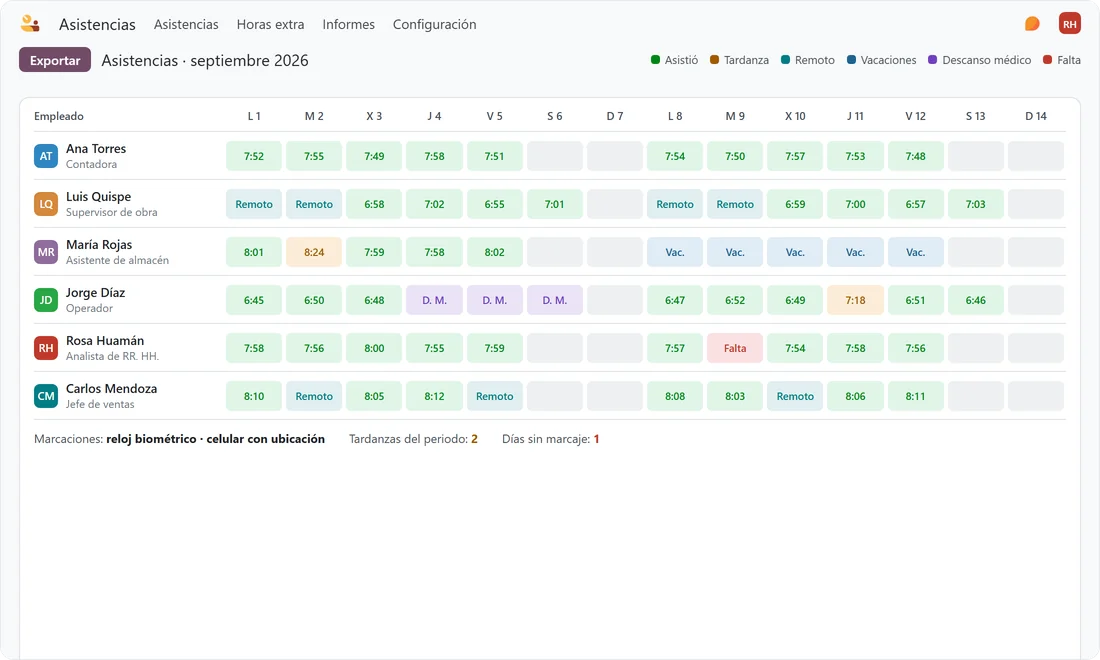Click Rosa Huamán's RH row avatar
The width and height of the screenshot is (1100, 660).
click(x=46, y=348)
